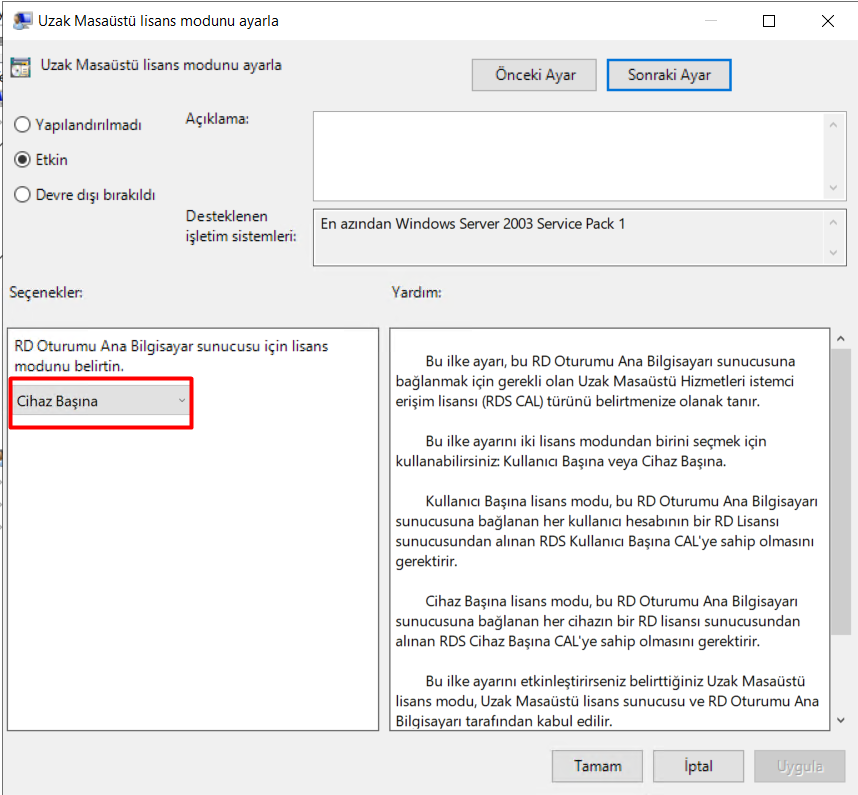The image size is (858, 795).
Task: Minimize the dialog window
Action: click(x=711, y=21)
